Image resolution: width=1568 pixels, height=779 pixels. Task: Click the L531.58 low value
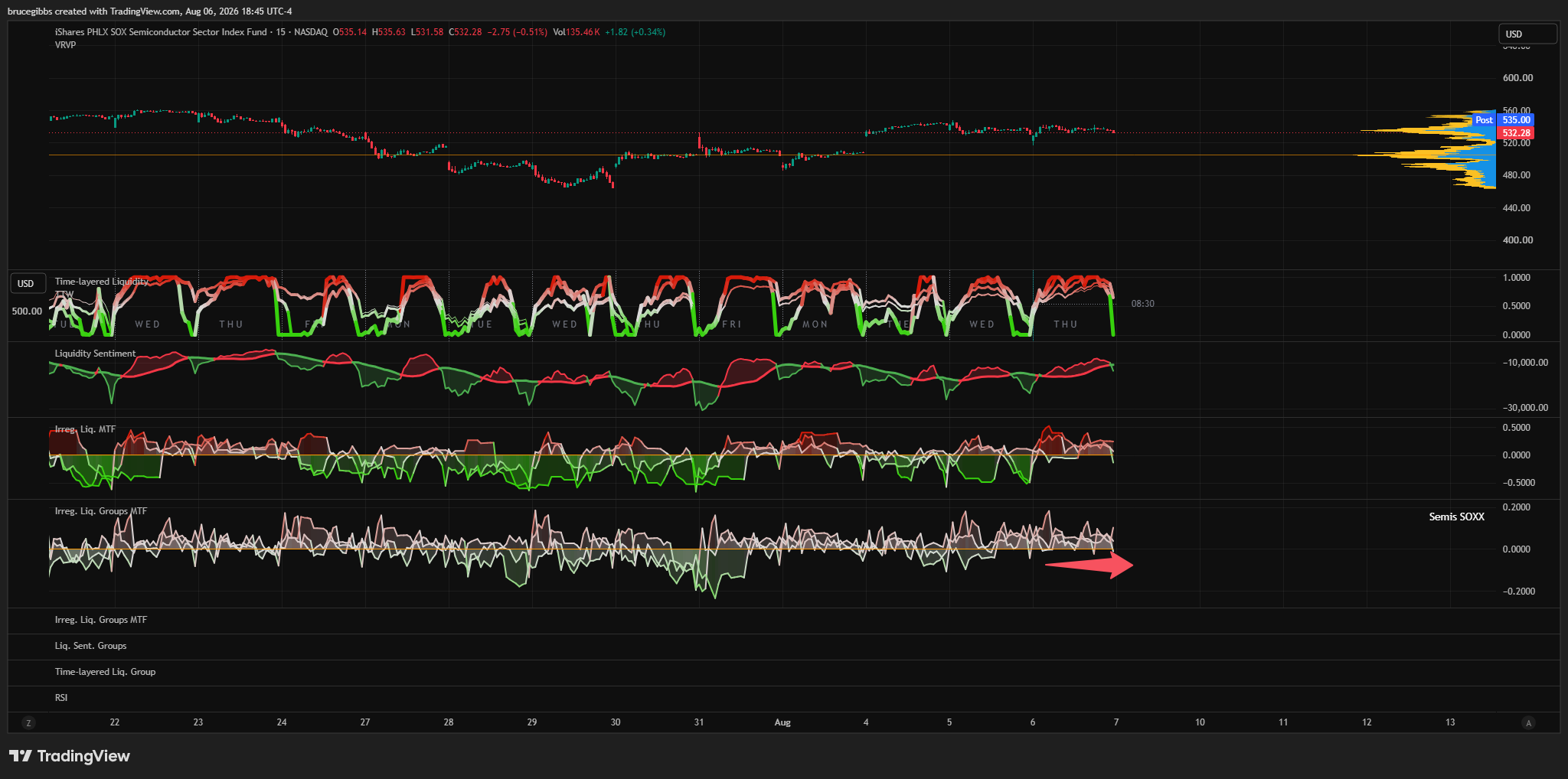pos(427,32)
